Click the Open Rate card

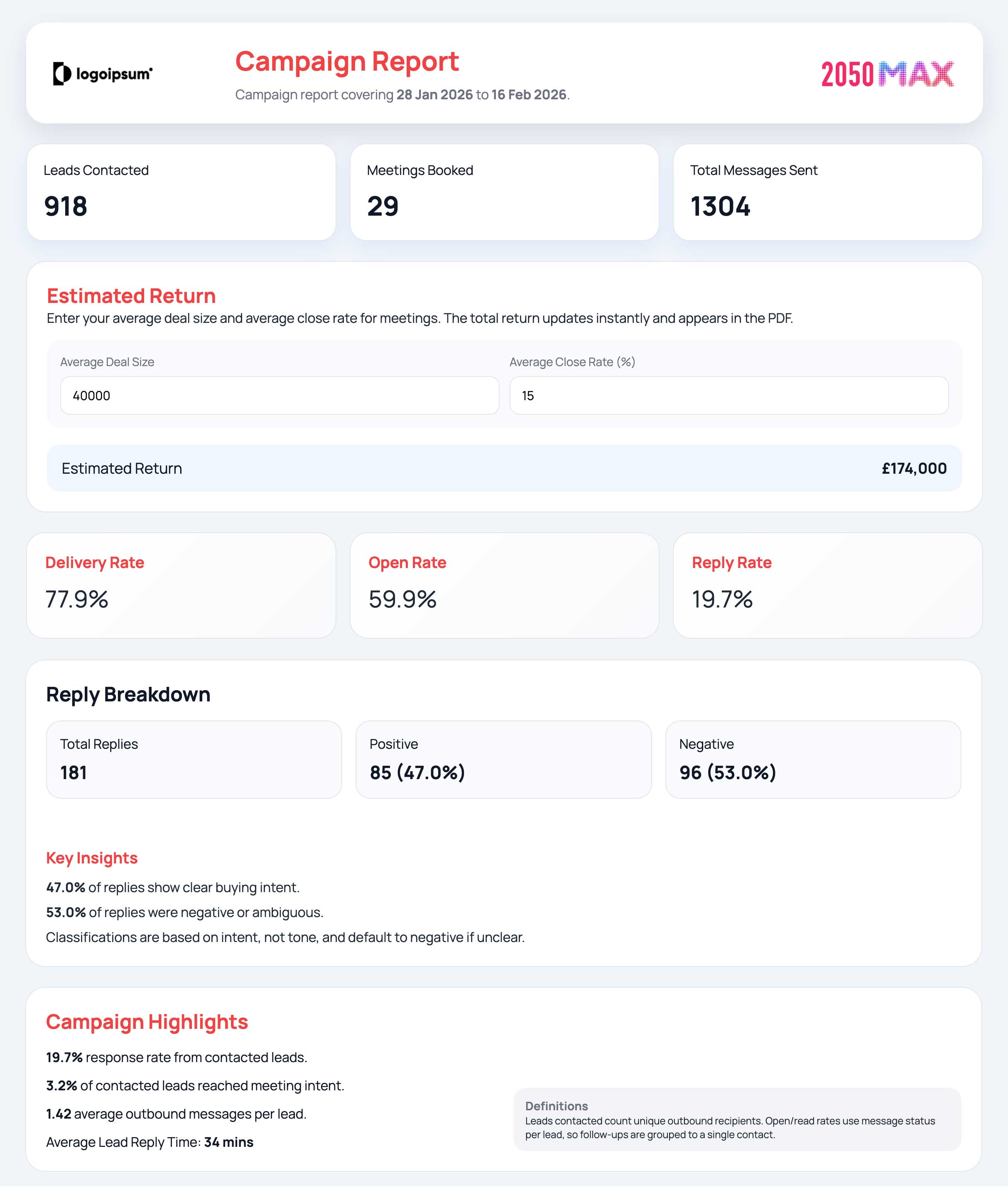(x=504, y=585)
